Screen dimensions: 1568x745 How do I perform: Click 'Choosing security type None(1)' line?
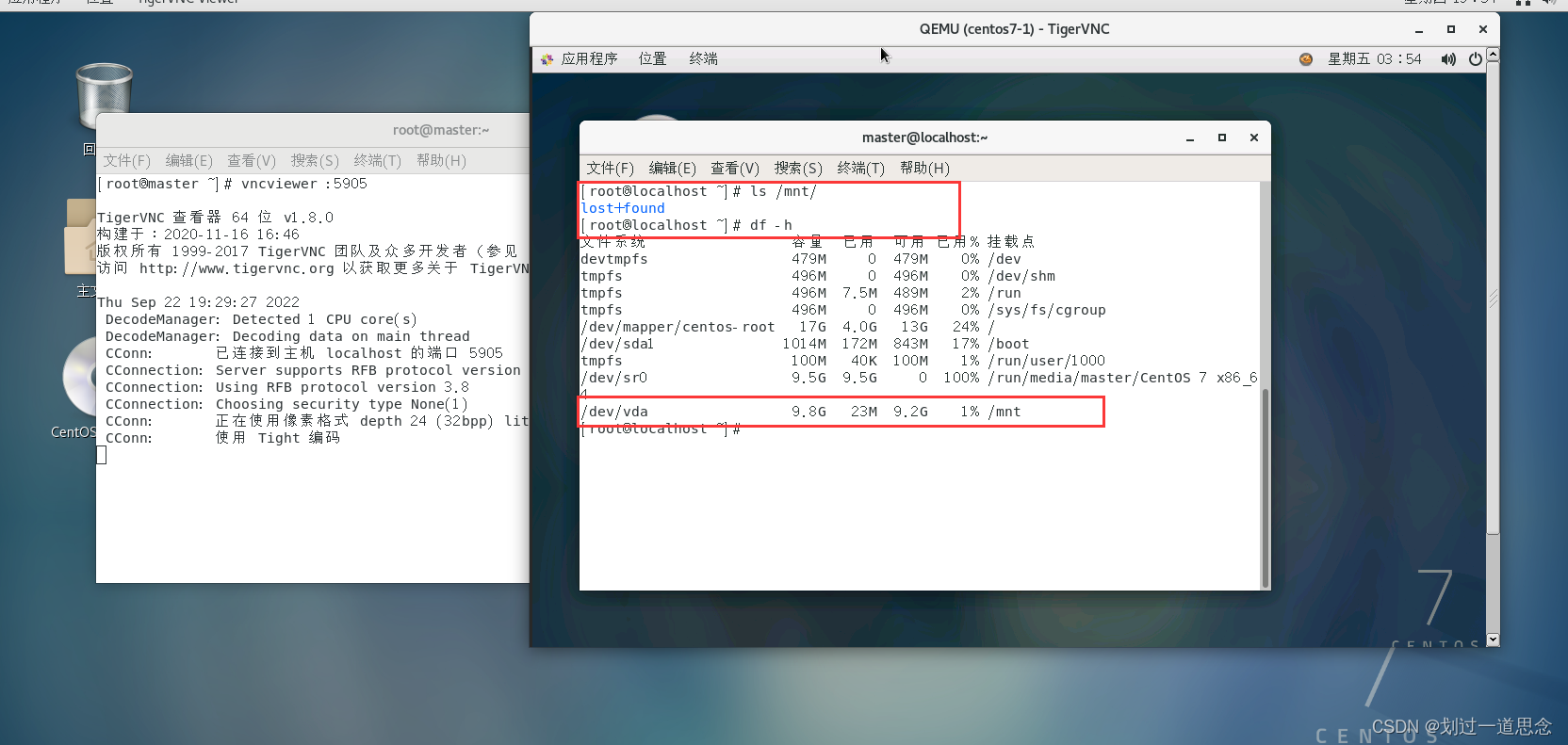tap(342, 404)
